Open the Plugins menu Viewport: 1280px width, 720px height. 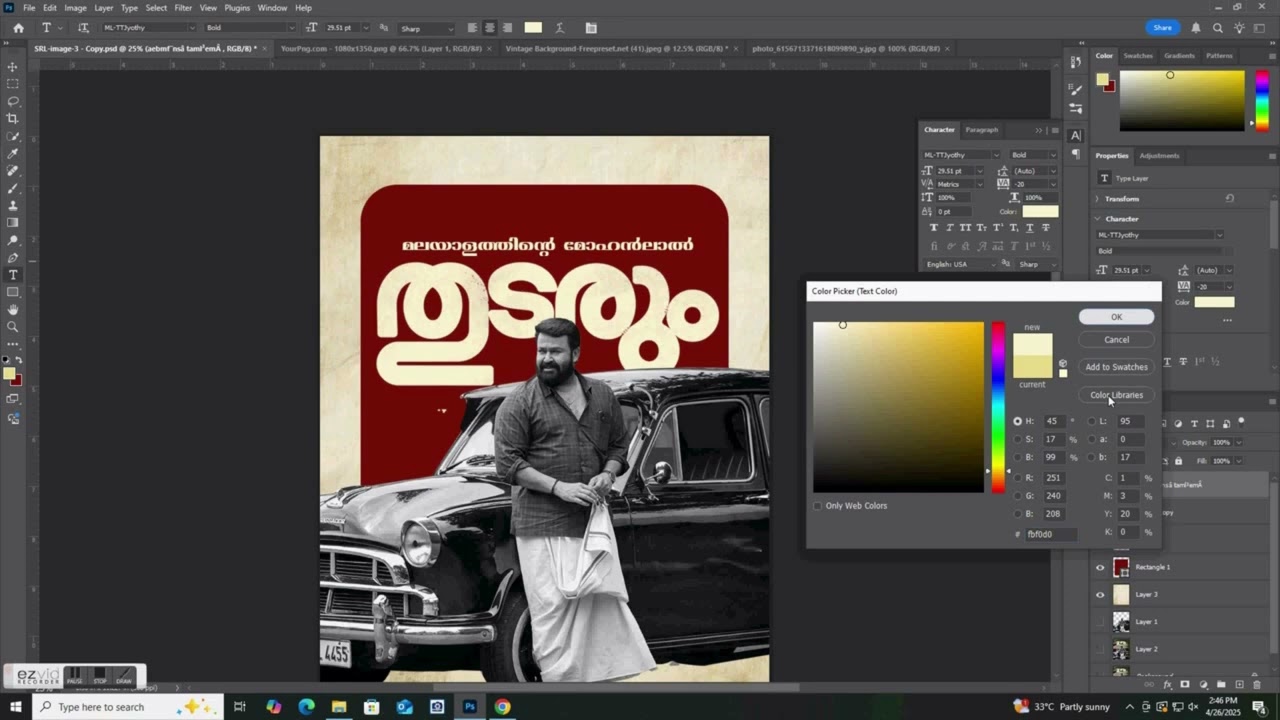click(237, 8)
